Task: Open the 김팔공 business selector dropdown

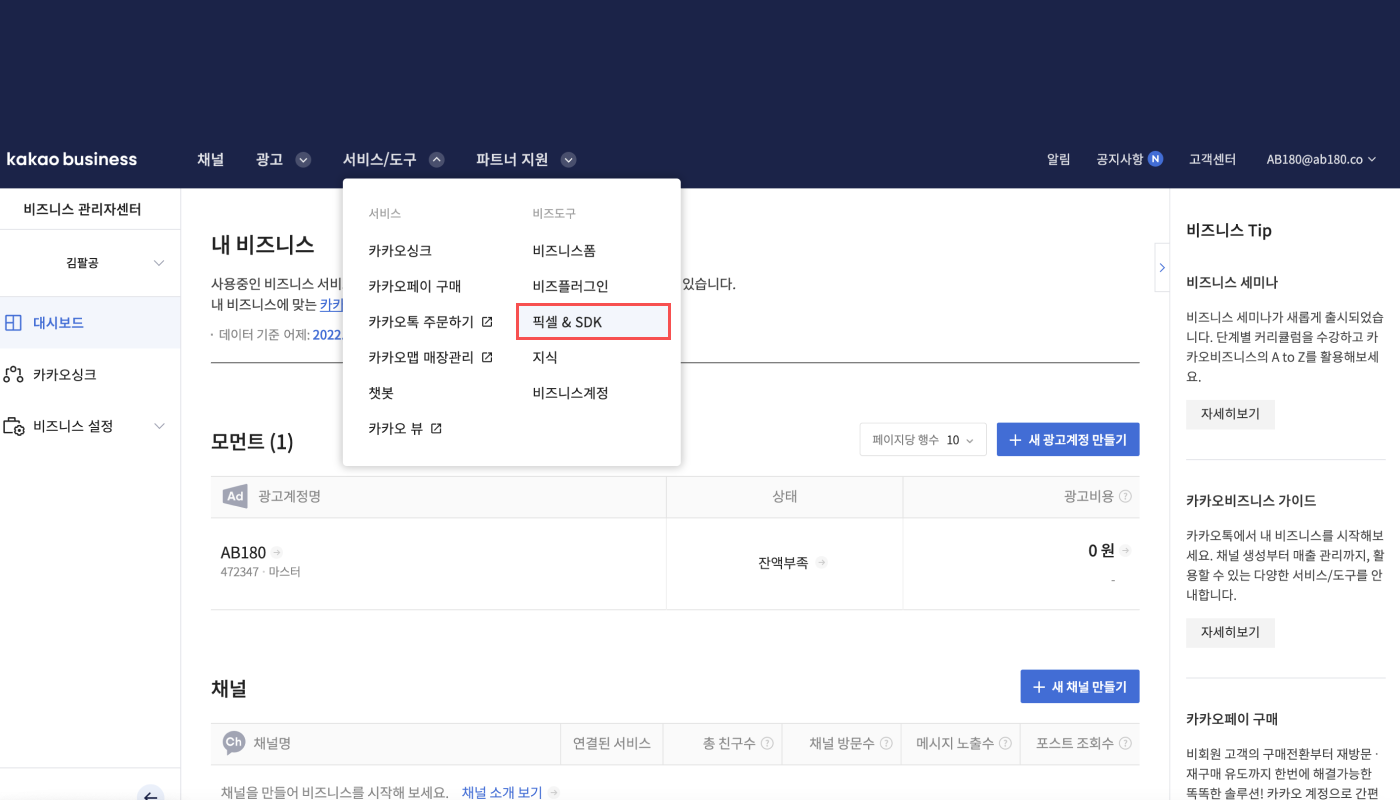Action: click(x=90, y=263)
